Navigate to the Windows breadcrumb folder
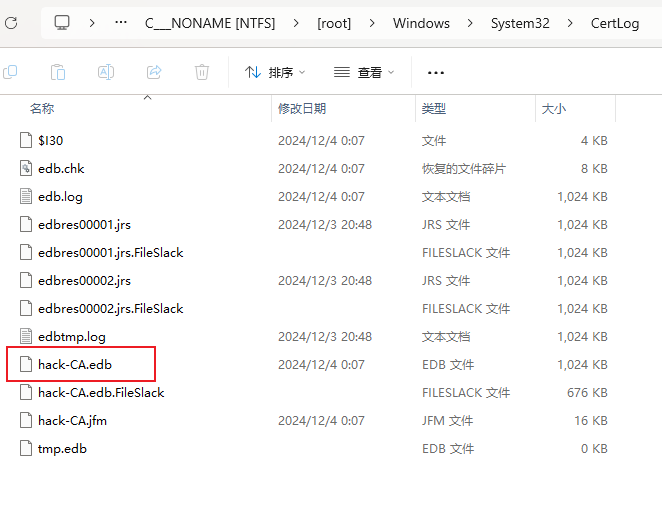The height and width of the screenshot is (522, 662). click(x=421, y=23)
